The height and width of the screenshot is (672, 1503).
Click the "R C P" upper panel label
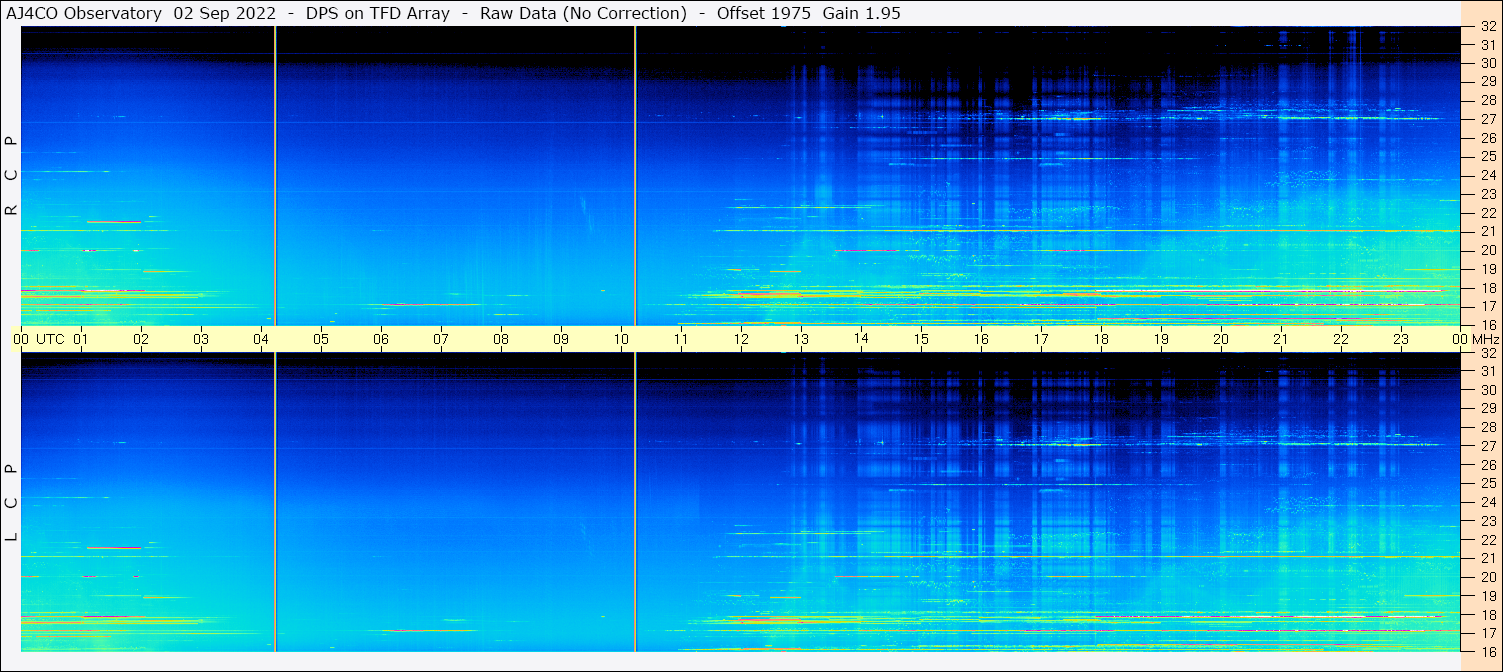[x=12, y=176]
